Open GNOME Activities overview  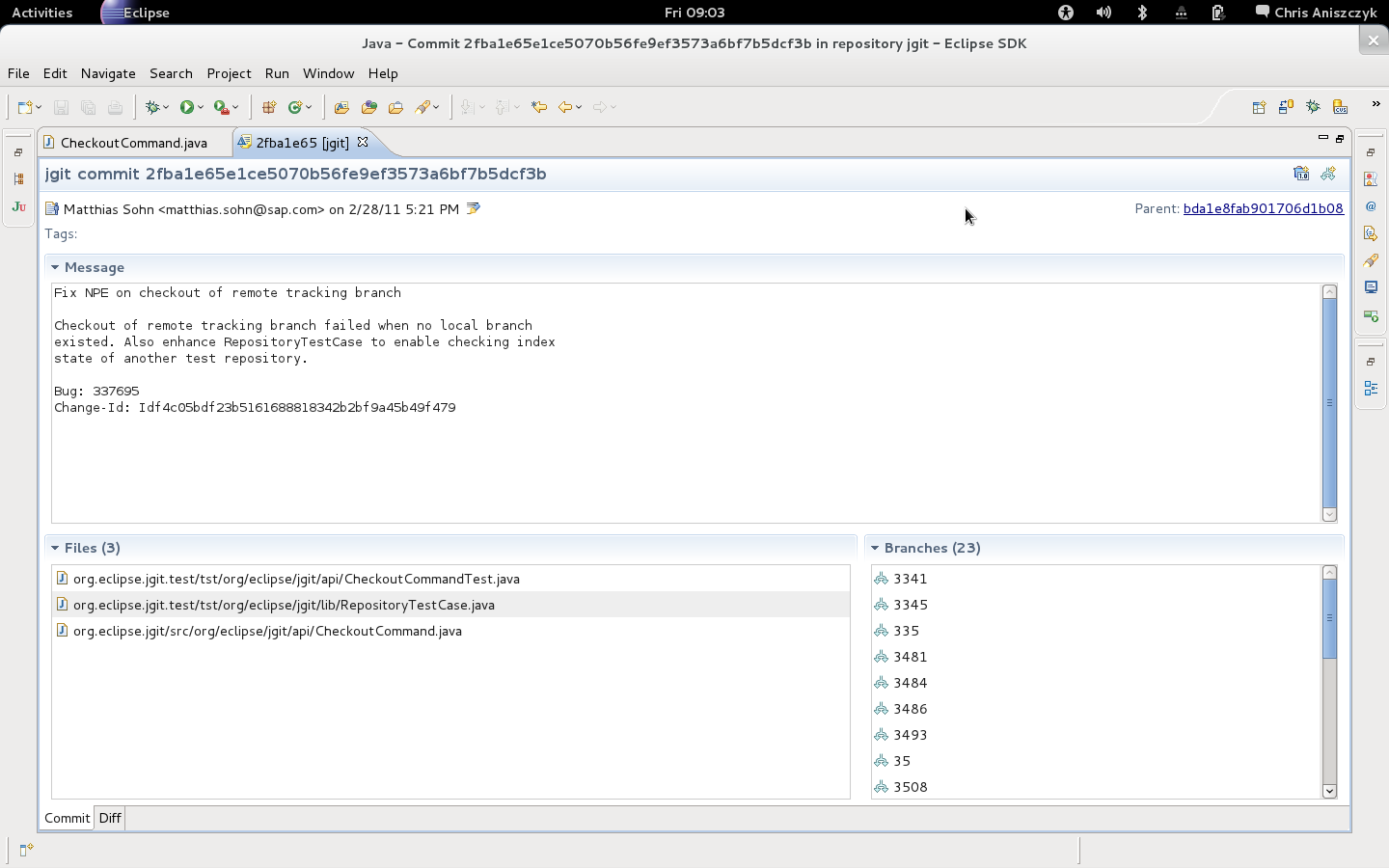click(41, 13)
